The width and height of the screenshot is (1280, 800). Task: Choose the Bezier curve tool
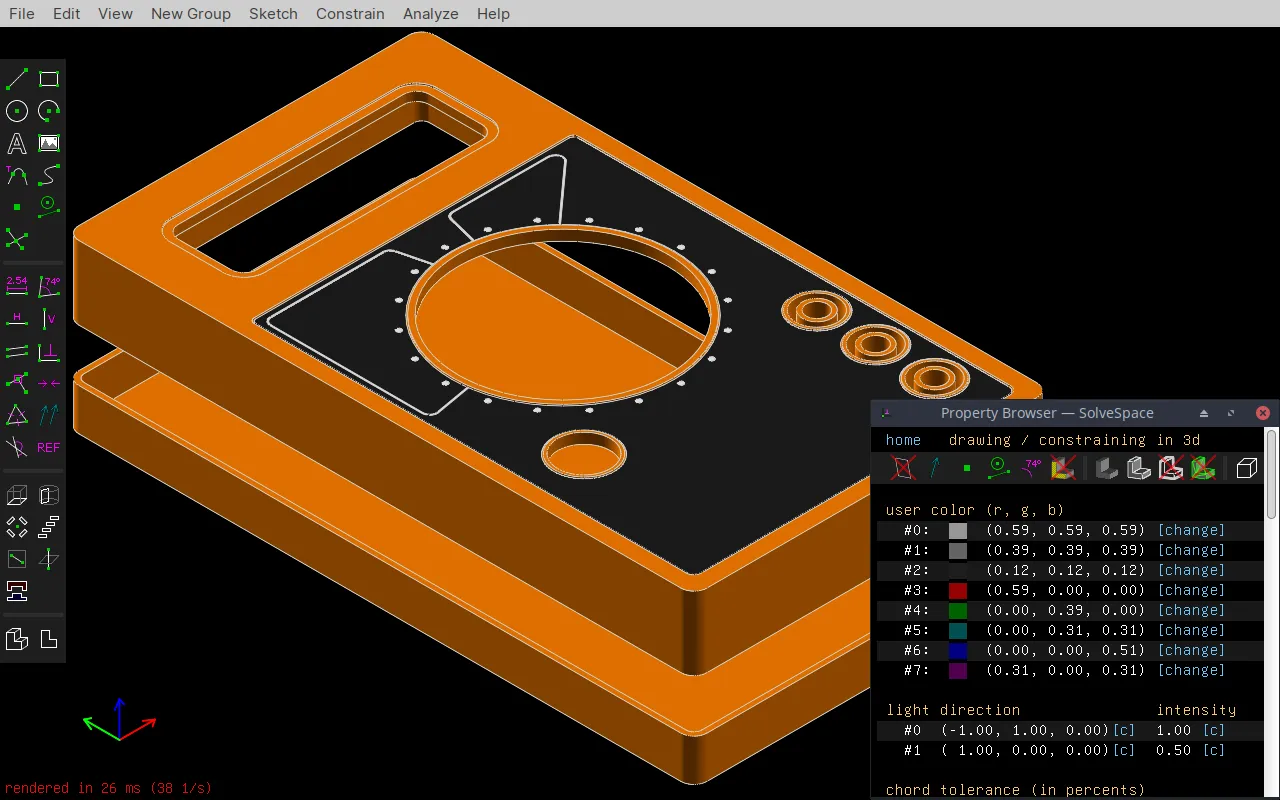pyautogui.click(x=48, y=175)
